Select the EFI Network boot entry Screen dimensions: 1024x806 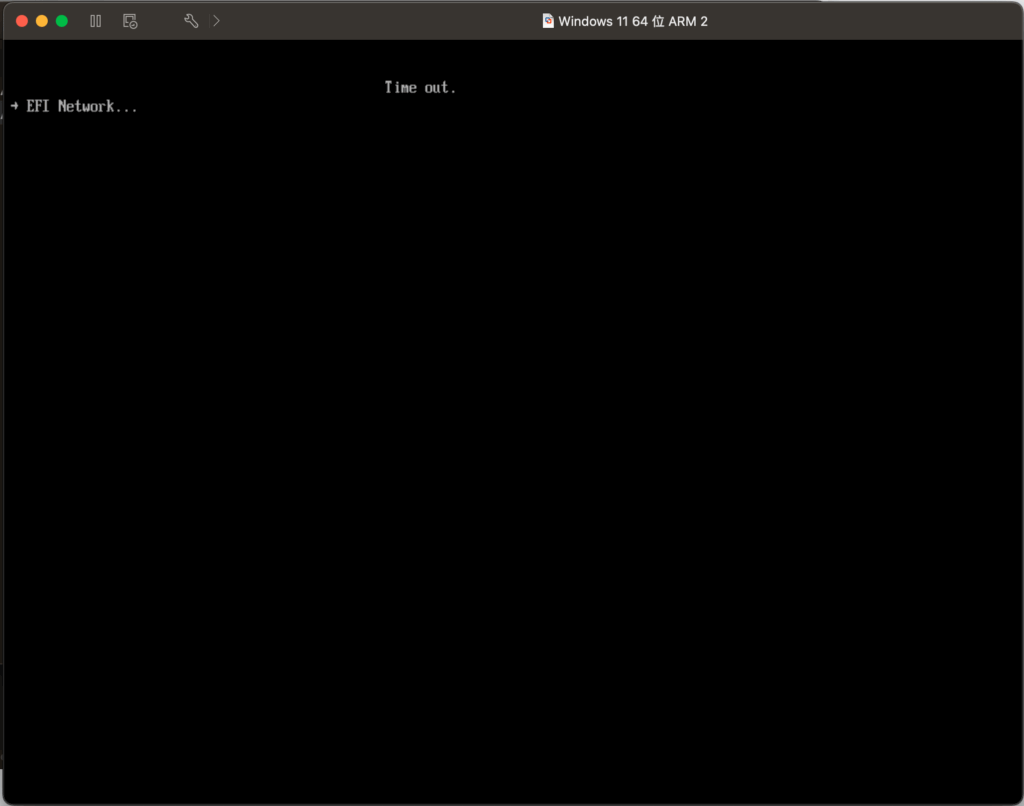pos(82,106)
